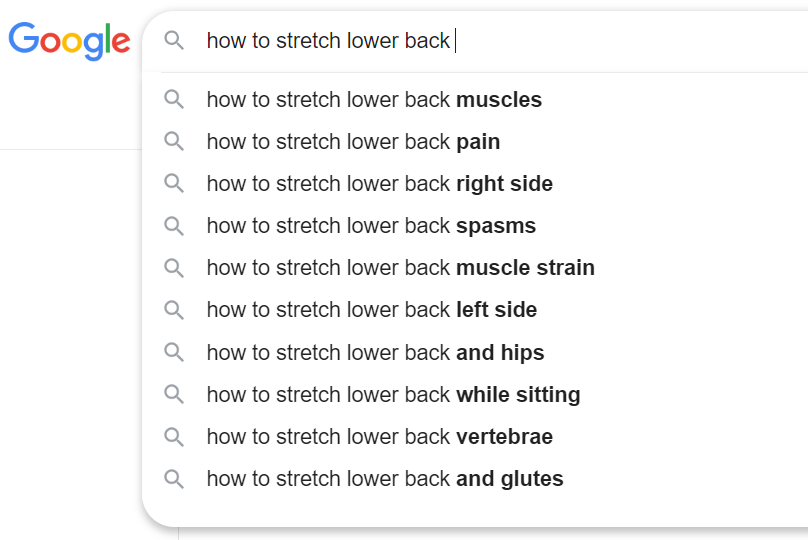Select 'how to stretch lower back pain'
Screen dimensions: 808x540
click(353, 142)
